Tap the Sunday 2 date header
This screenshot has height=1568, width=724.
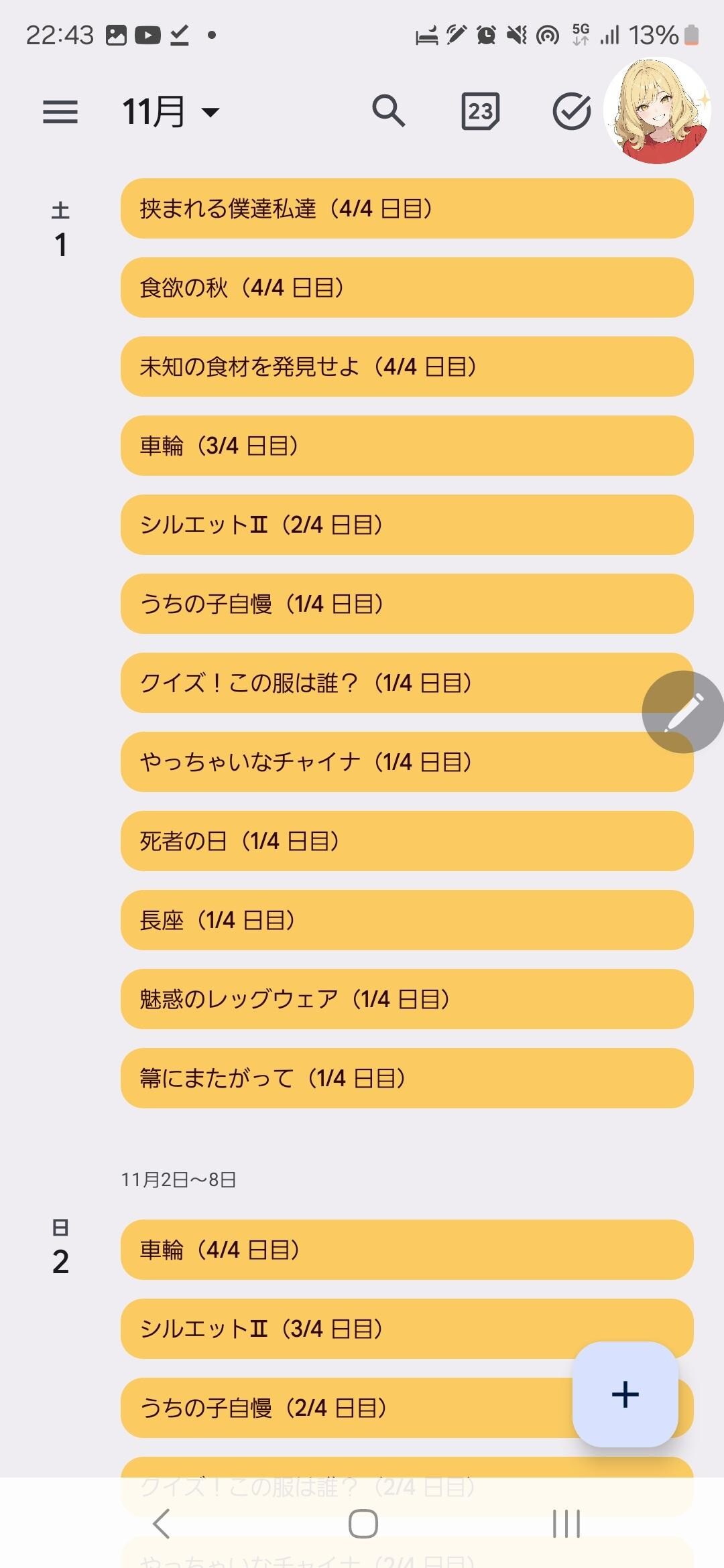pyautogui.click(x=60, y=1248)
